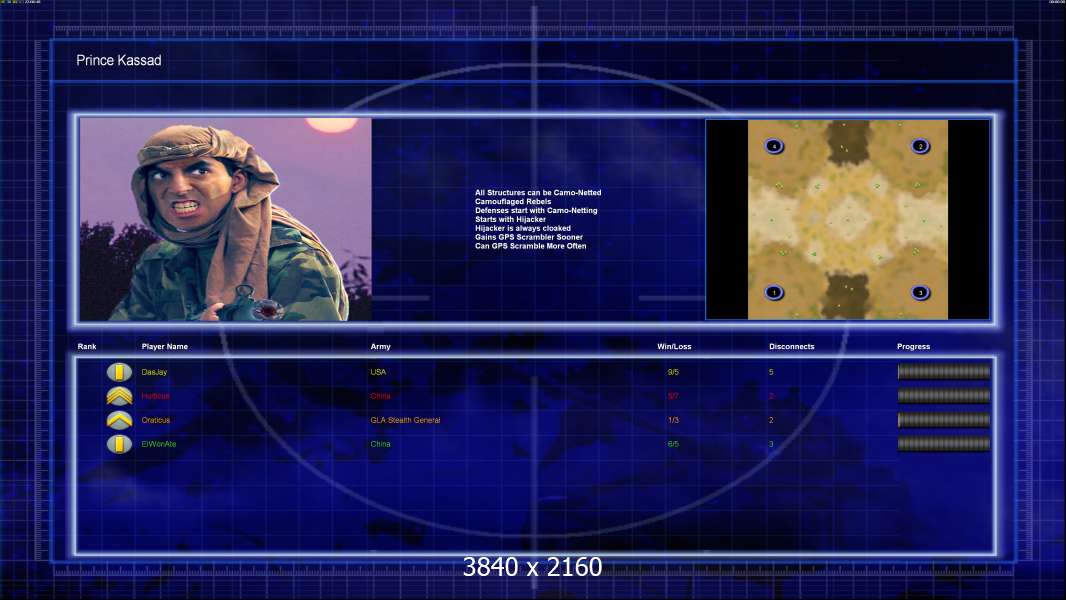
Task: Click "All Structures can be Camo-Netted" line
Action: (538, 193)
